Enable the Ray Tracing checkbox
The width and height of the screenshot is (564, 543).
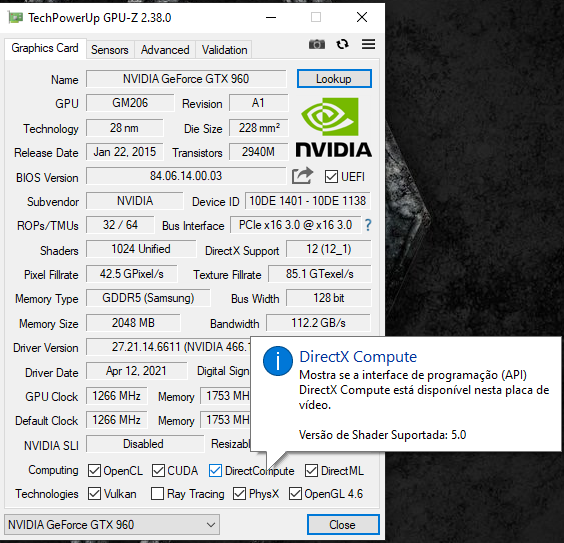tap(158, 493)
